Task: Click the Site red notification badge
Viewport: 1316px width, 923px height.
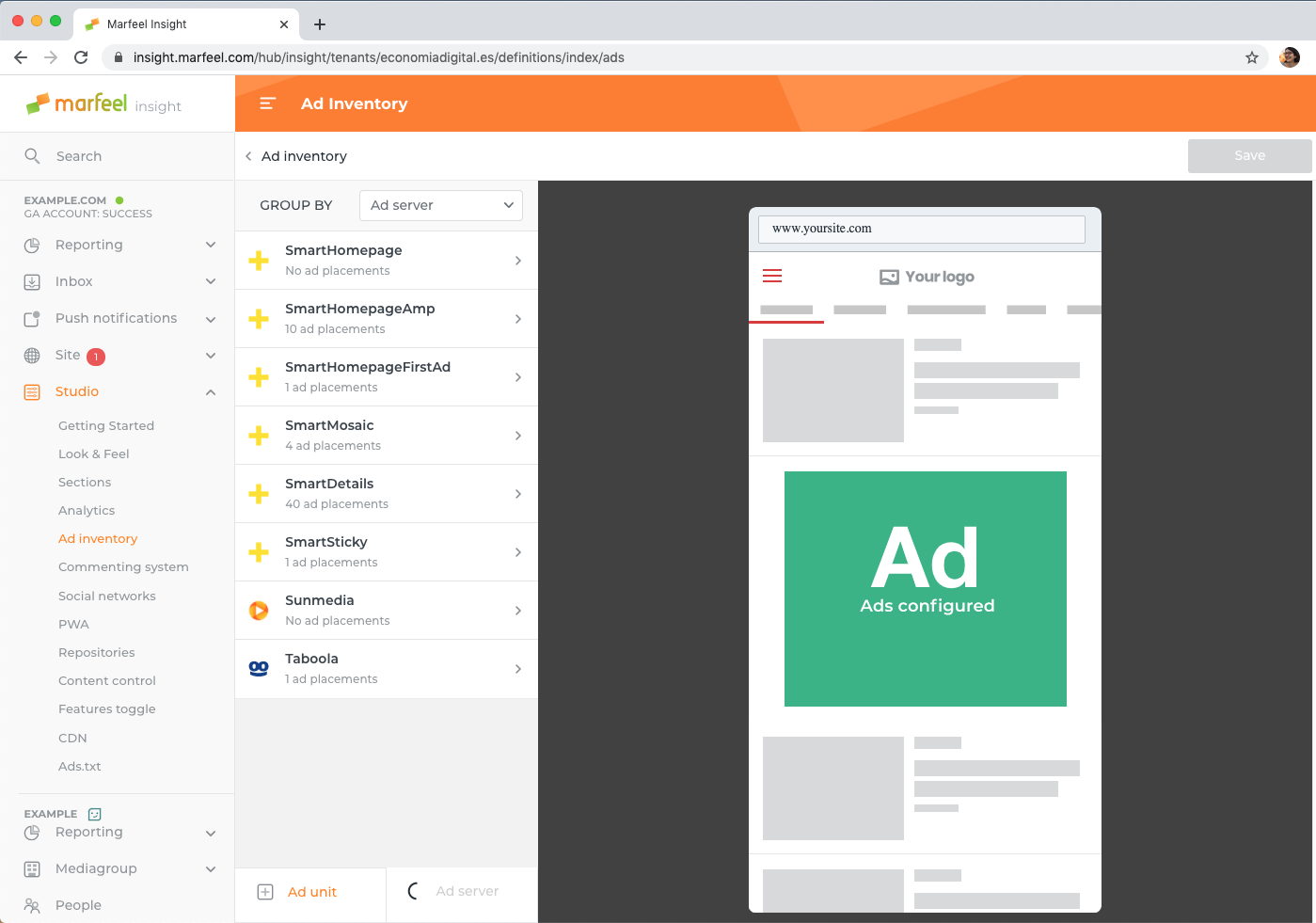Action: 96,357
